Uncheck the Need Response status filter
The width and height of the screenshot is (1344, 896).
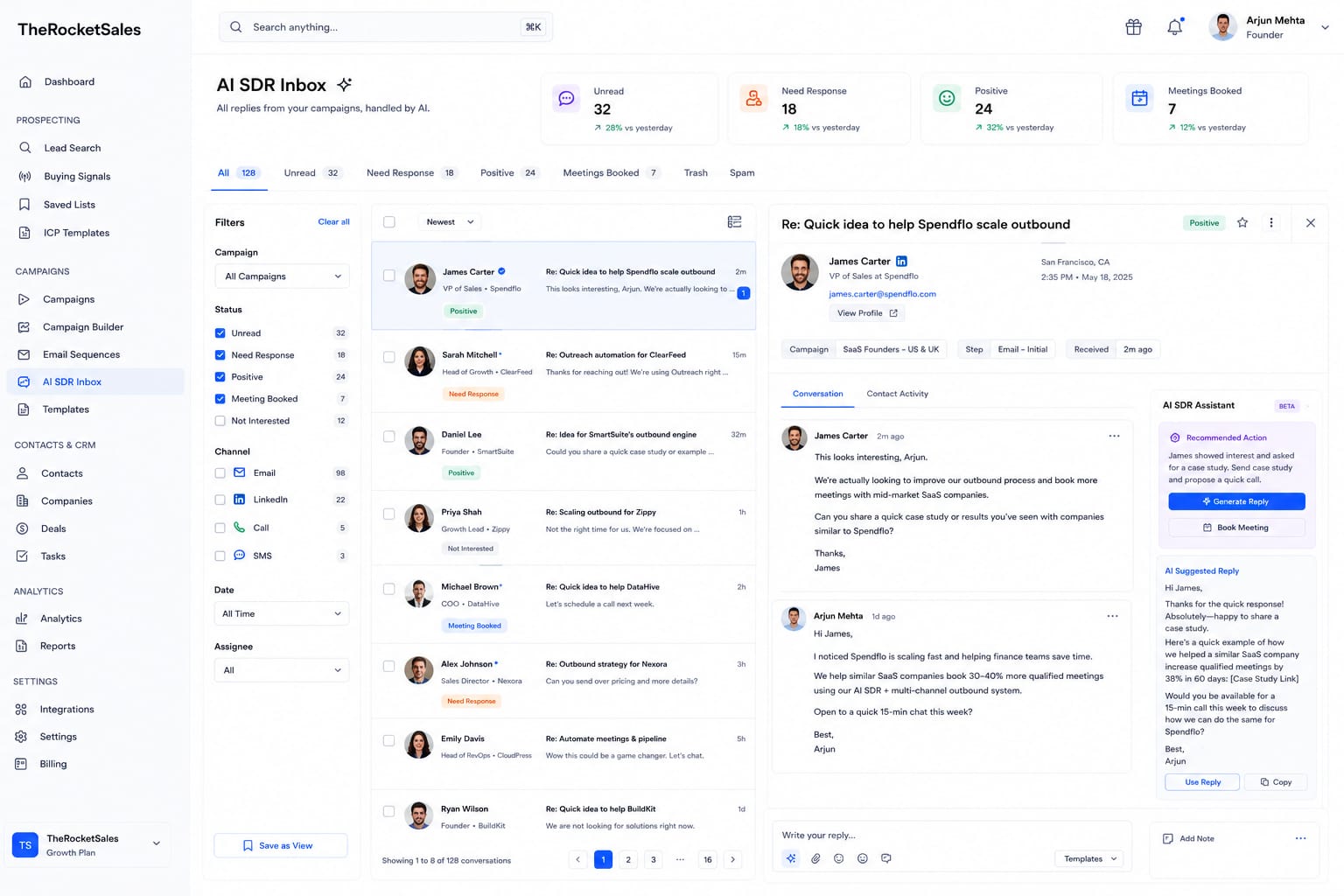[x=220, y=355]
